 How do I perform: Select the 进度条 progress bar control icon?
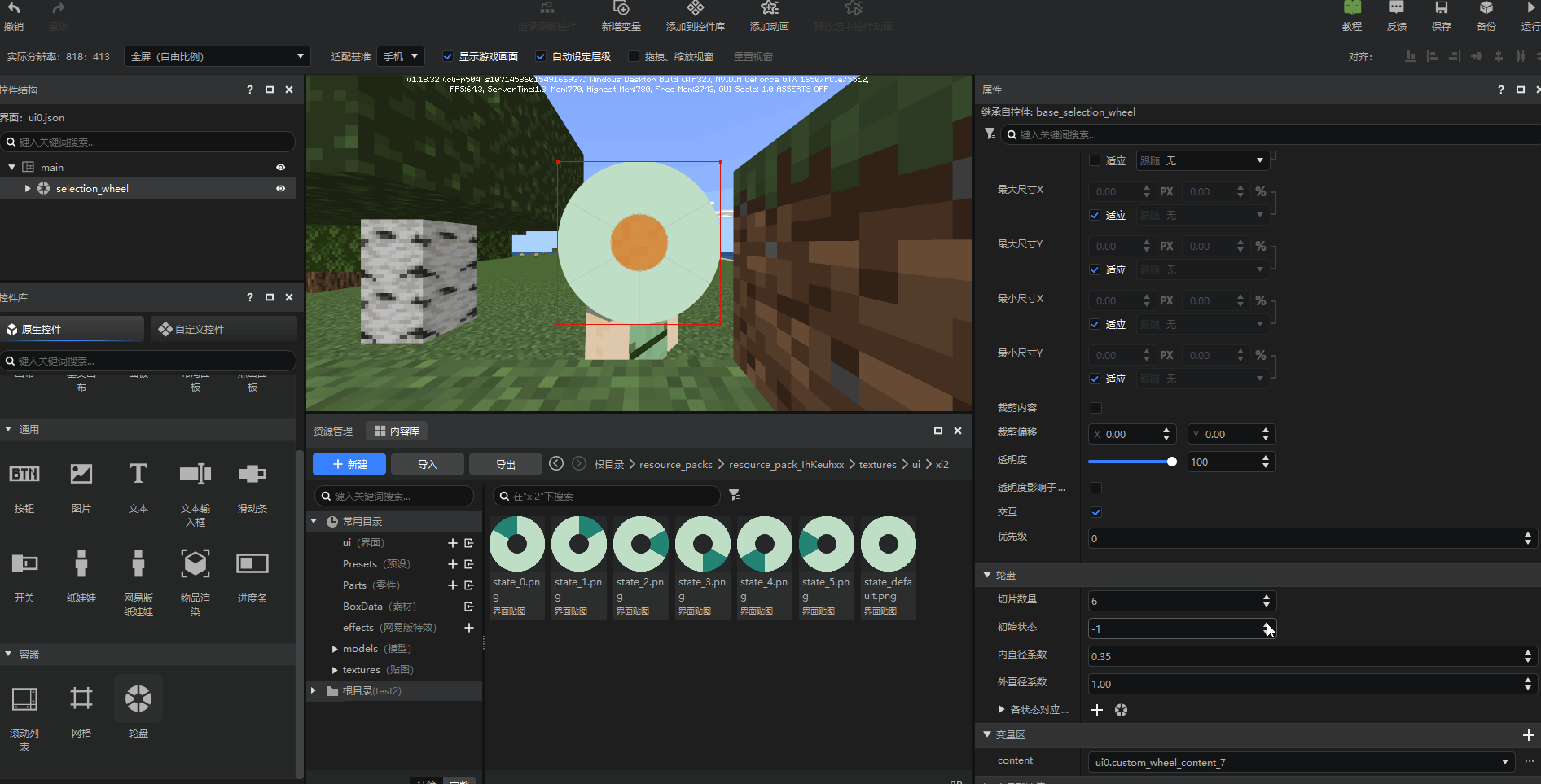[x=252, y=563]
